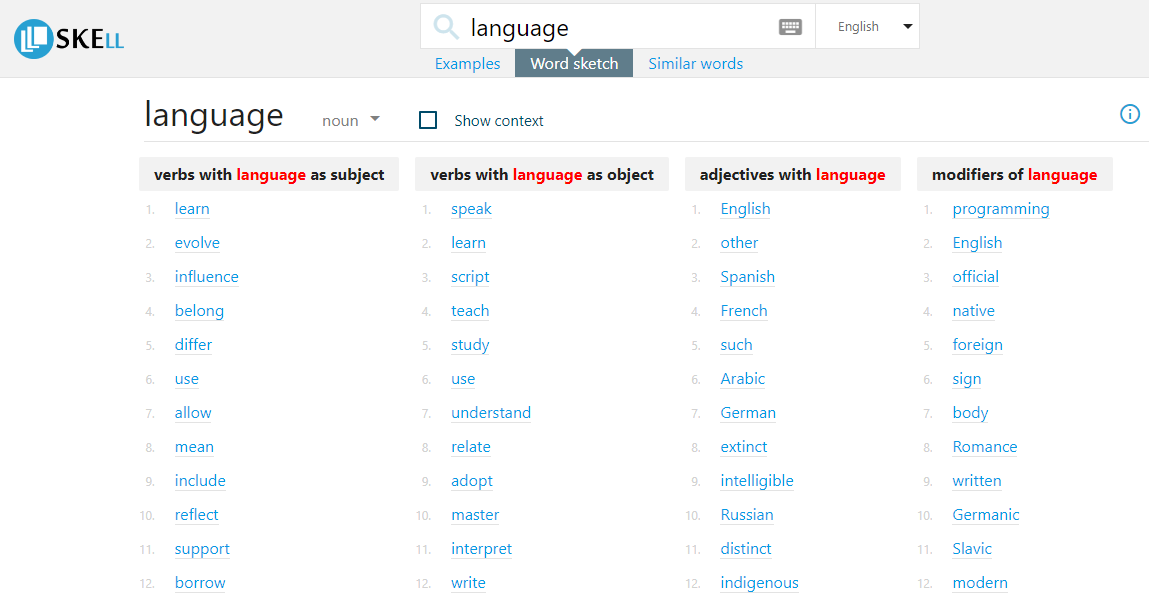Open the virtual keyboard icon
The width and height of the screenshot is (1149, 605).
click(790, 27)
